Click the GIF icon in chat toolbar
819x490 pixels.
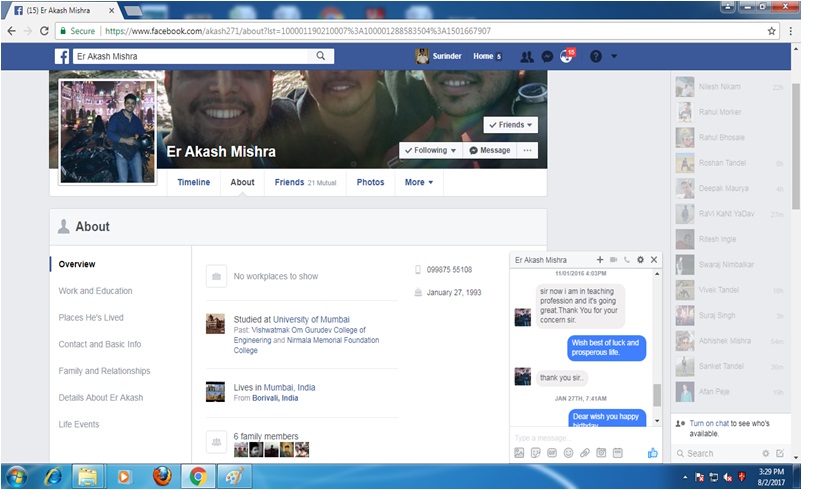[x=551, y=453]
